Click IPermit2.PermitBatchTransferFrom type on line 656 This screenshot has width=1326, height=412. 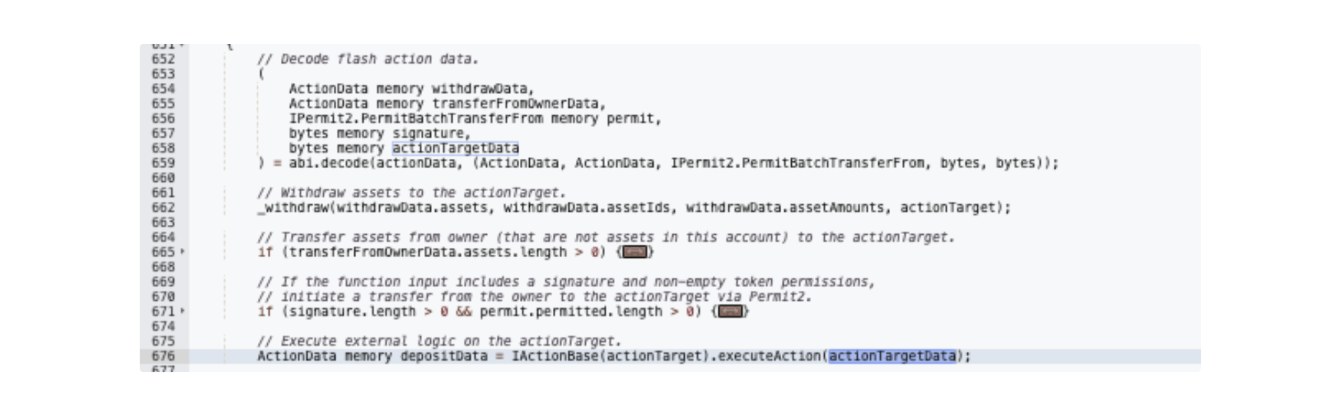coord(416,118)
